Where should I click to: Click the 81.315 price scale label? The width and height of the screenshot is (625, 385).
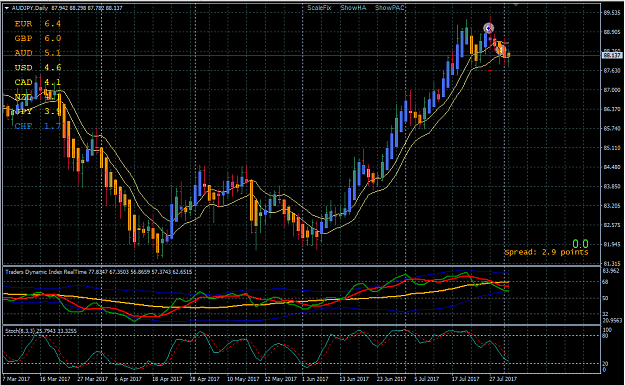[x=612, y=263]
